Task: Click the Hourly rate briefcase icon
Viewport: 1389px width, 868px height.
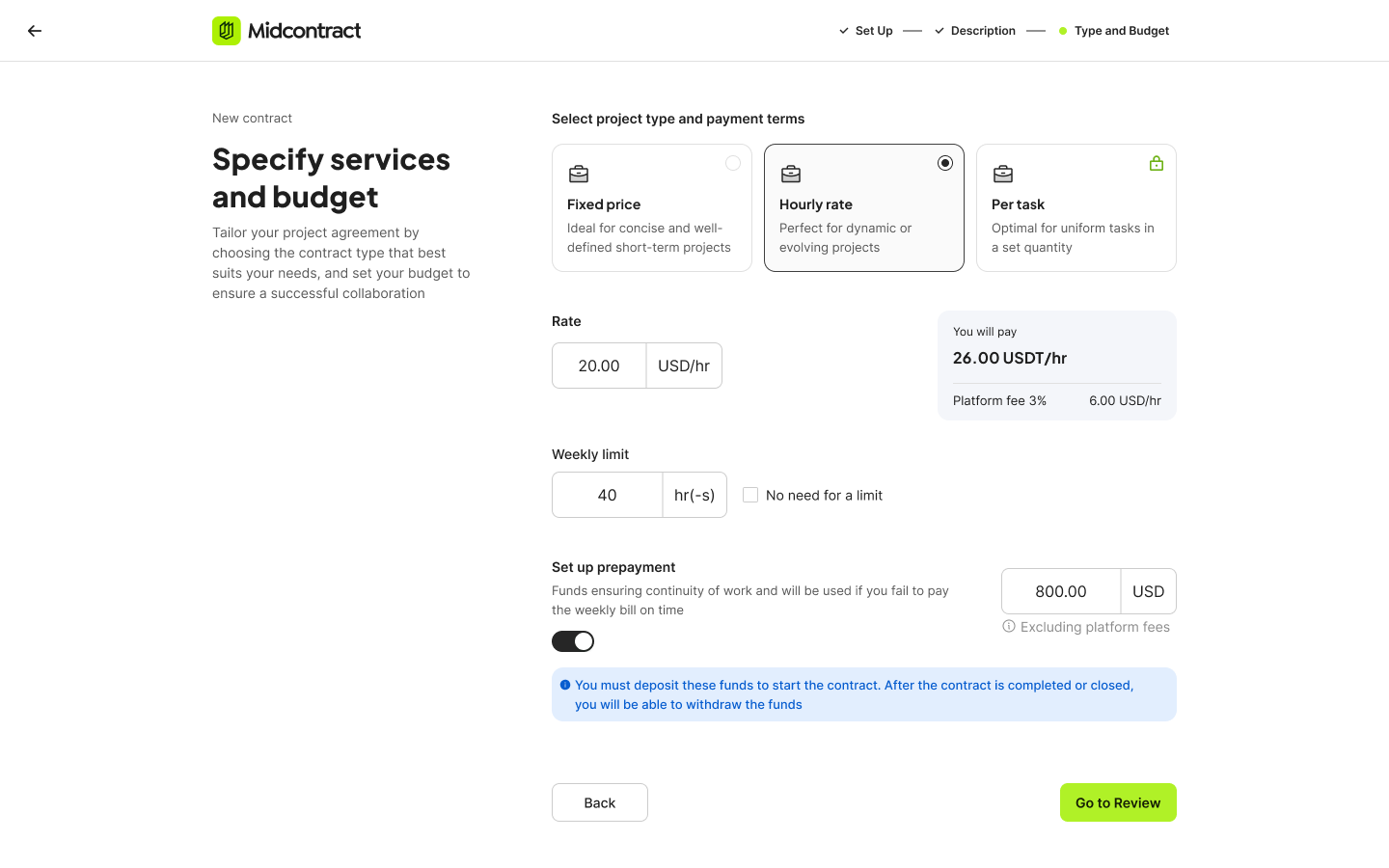Action: [x=791, y=174]
